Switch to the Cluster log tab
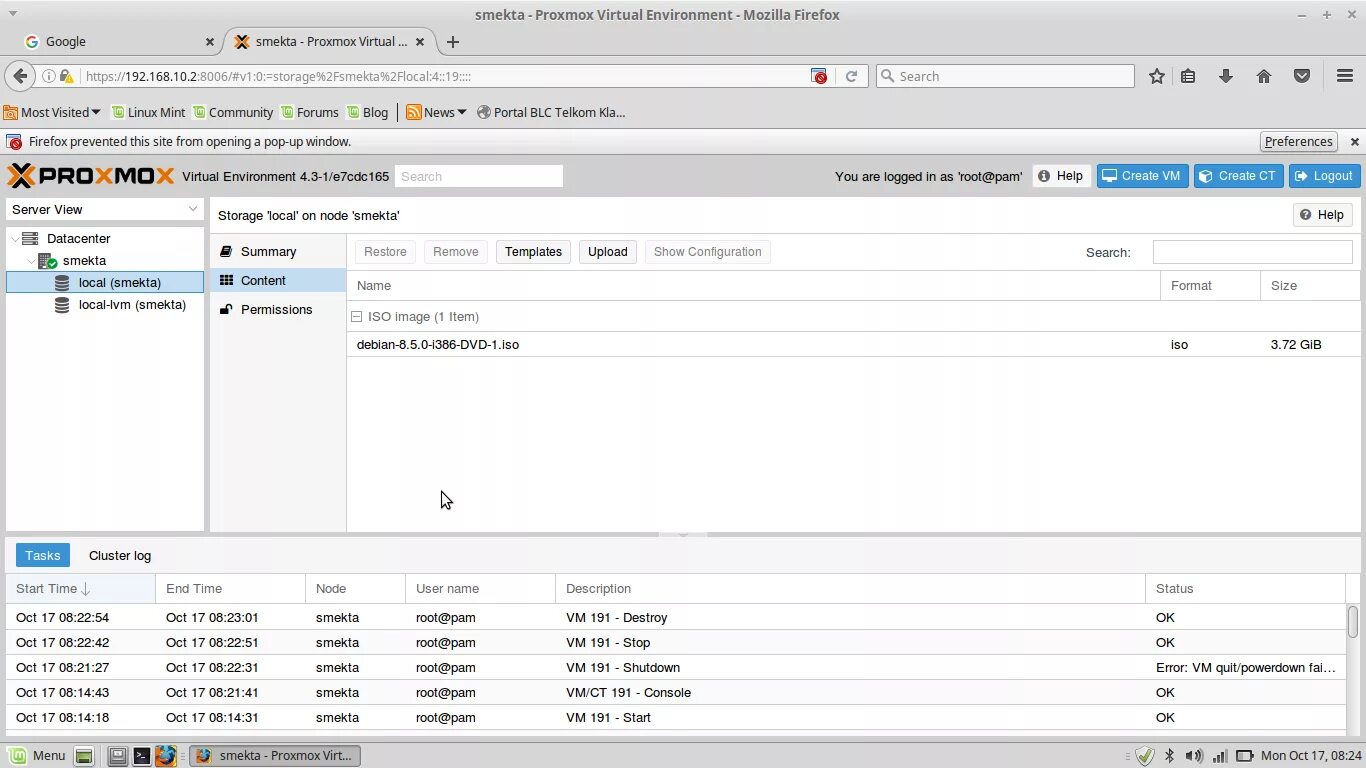The image size is (1366, 768). [120, 556]
